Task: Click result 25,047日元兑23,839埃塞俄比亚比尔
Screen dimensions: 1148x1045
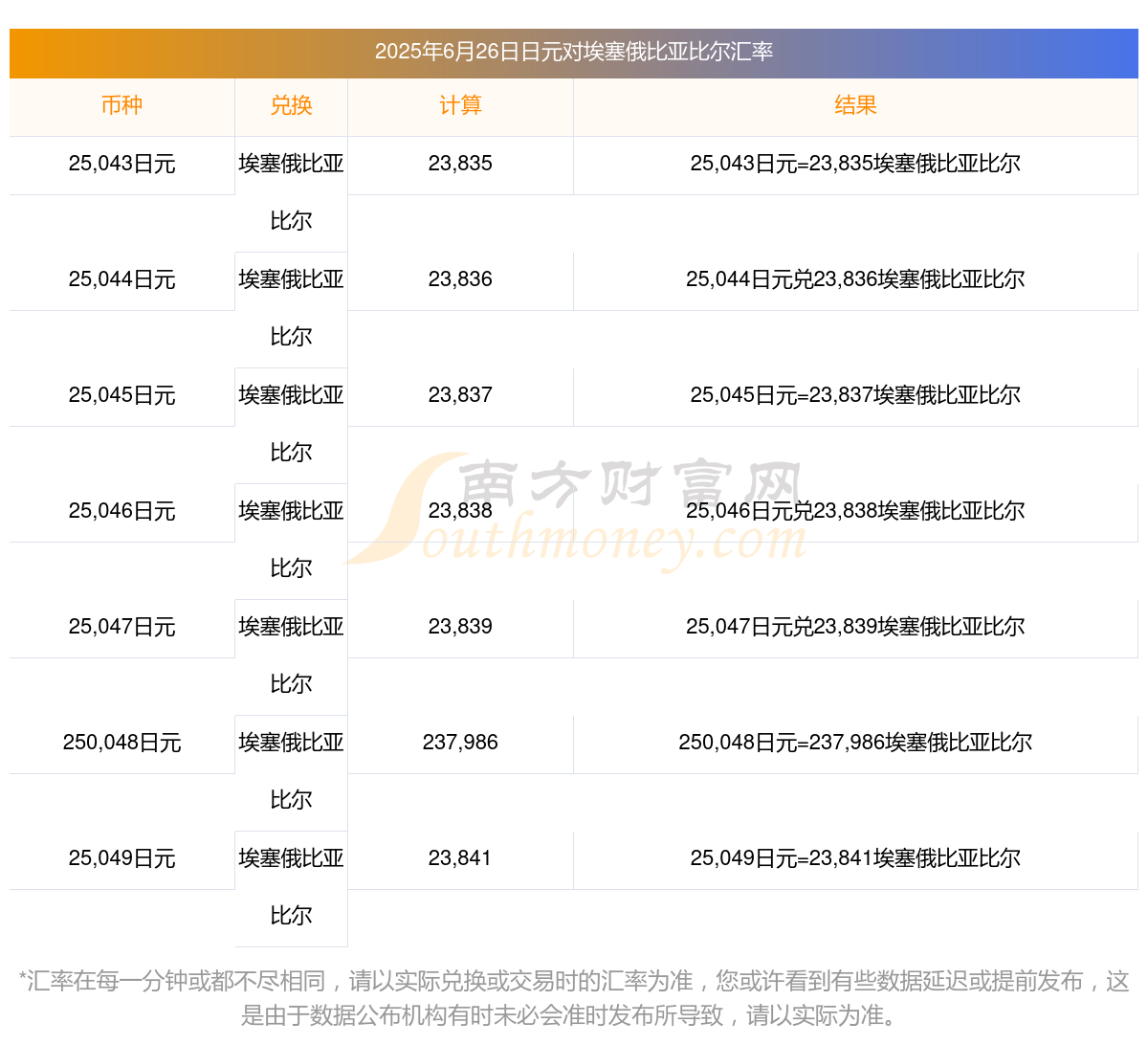Action: pyautogui.click(x=855, y=627)
